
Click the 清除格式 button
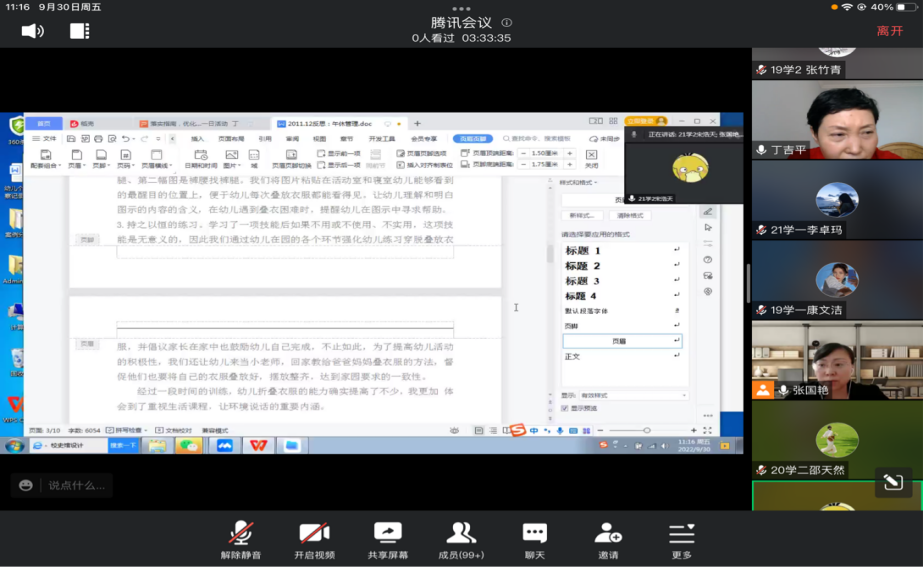click(630, 215)
